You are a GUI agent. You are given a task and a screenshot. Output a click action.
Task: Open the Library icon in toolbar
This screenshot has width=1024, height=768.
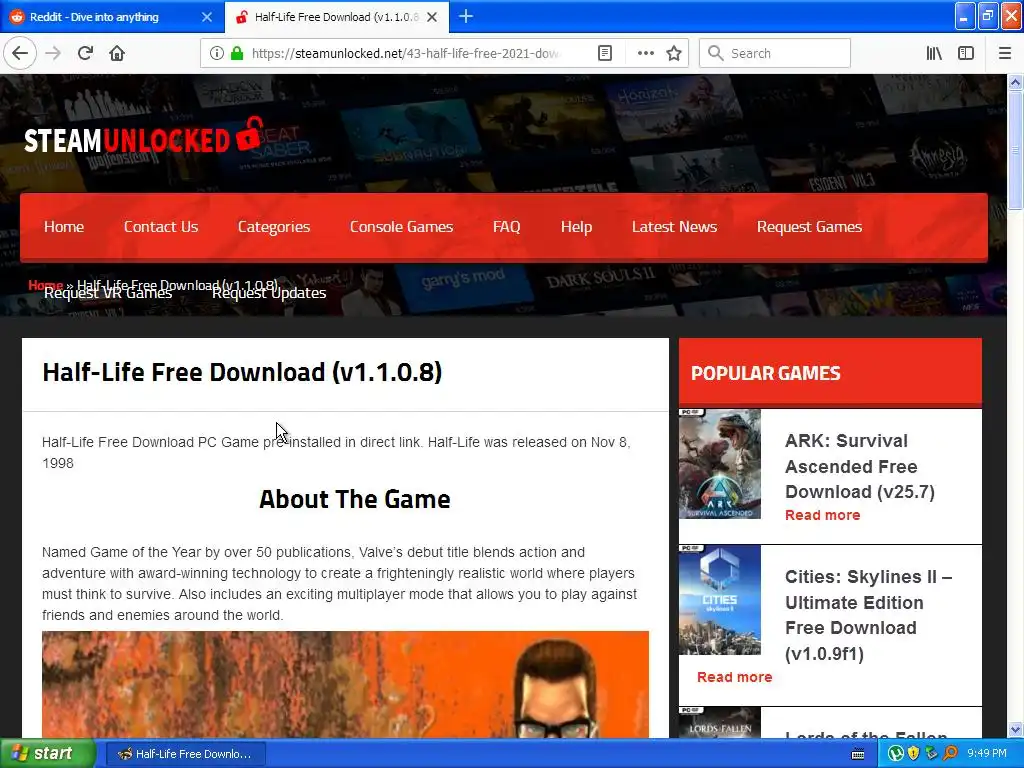tap(934, 53)
